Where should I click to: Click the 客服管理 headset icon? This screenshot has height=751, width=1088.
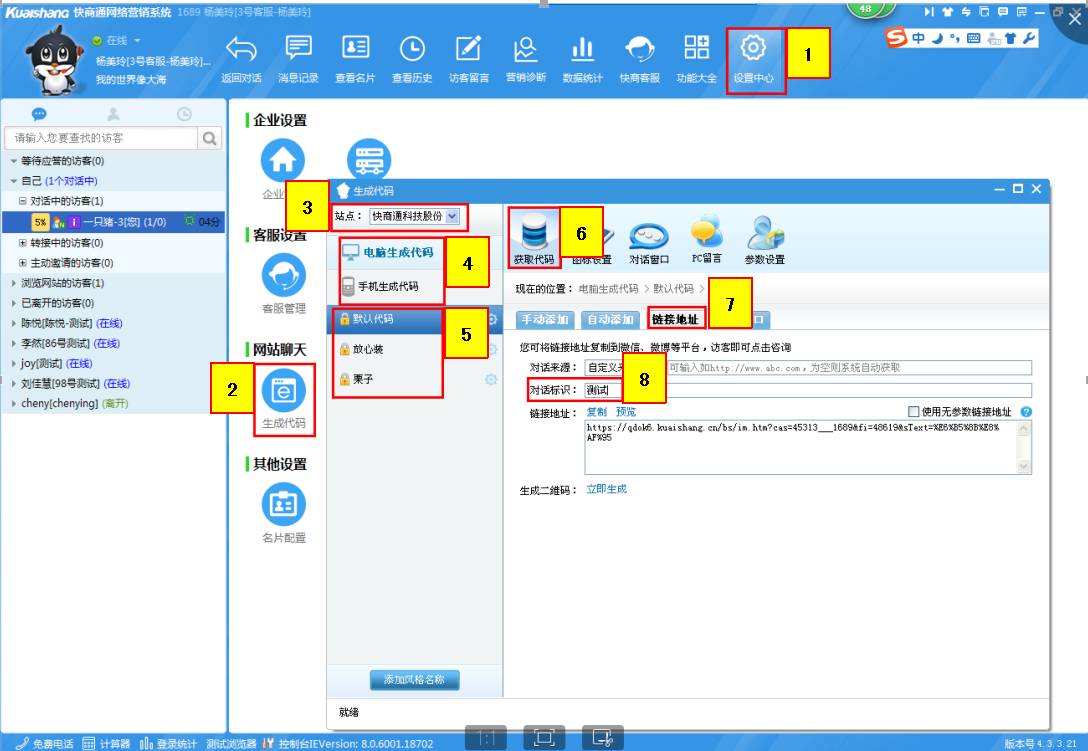[283, 275]
